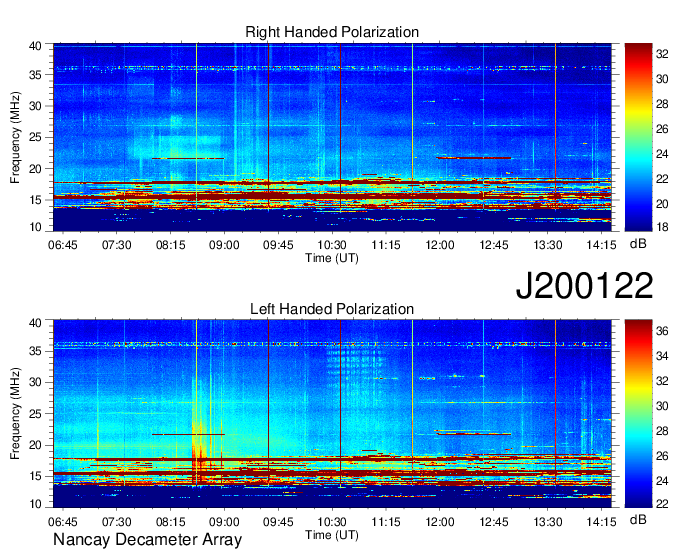Select the J200122 observation label
The height and width of the screenshot is (552, 680).
[584, 285]
